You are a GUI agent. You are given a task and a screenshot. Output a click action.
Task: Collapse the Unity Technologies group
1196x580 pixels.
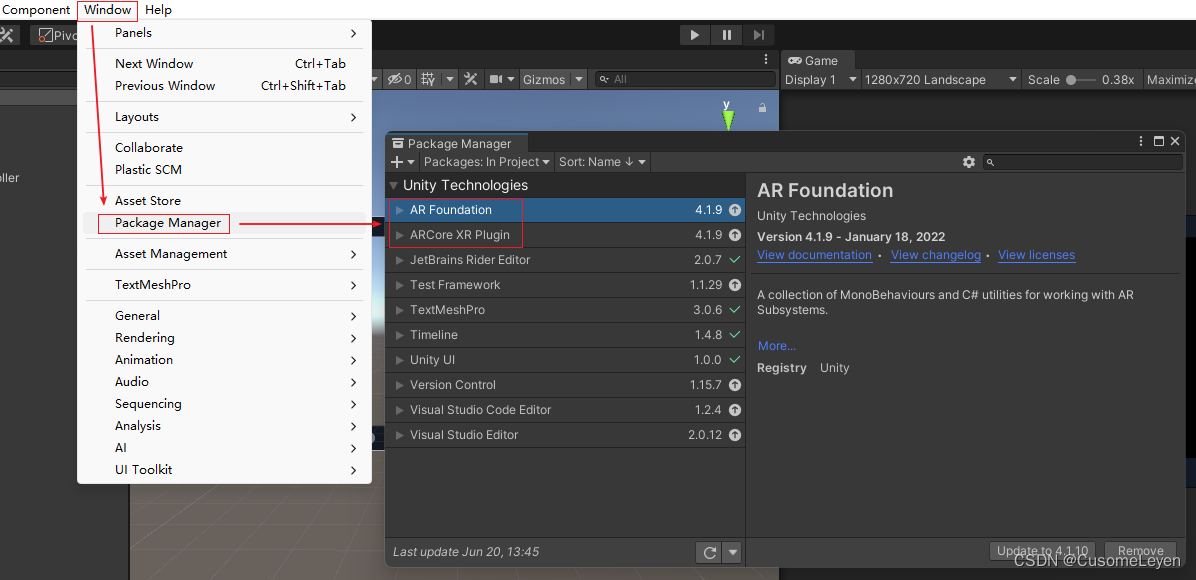394,185
